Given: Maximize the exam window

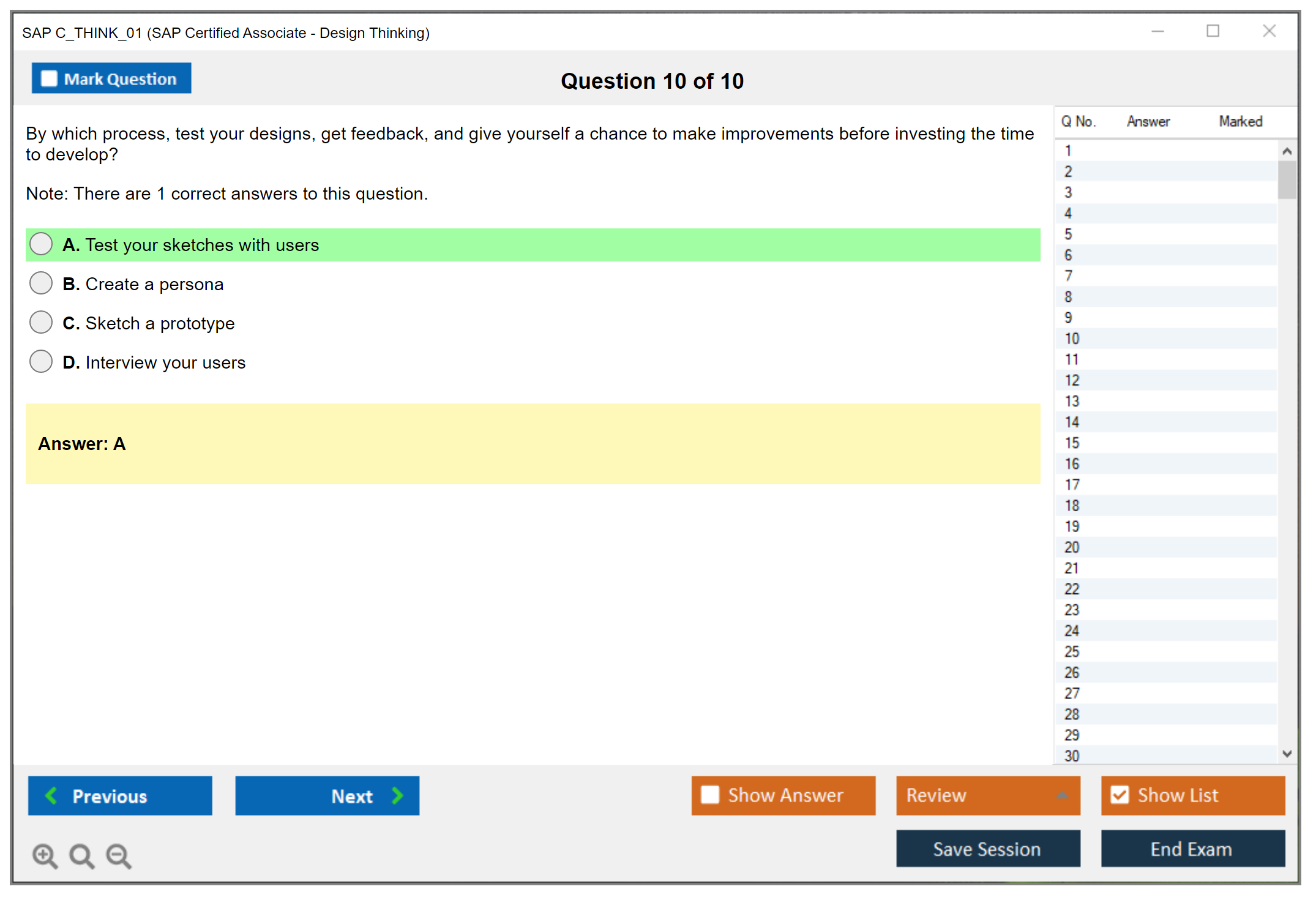Looking at the screenshot, I should (1213, 31).
